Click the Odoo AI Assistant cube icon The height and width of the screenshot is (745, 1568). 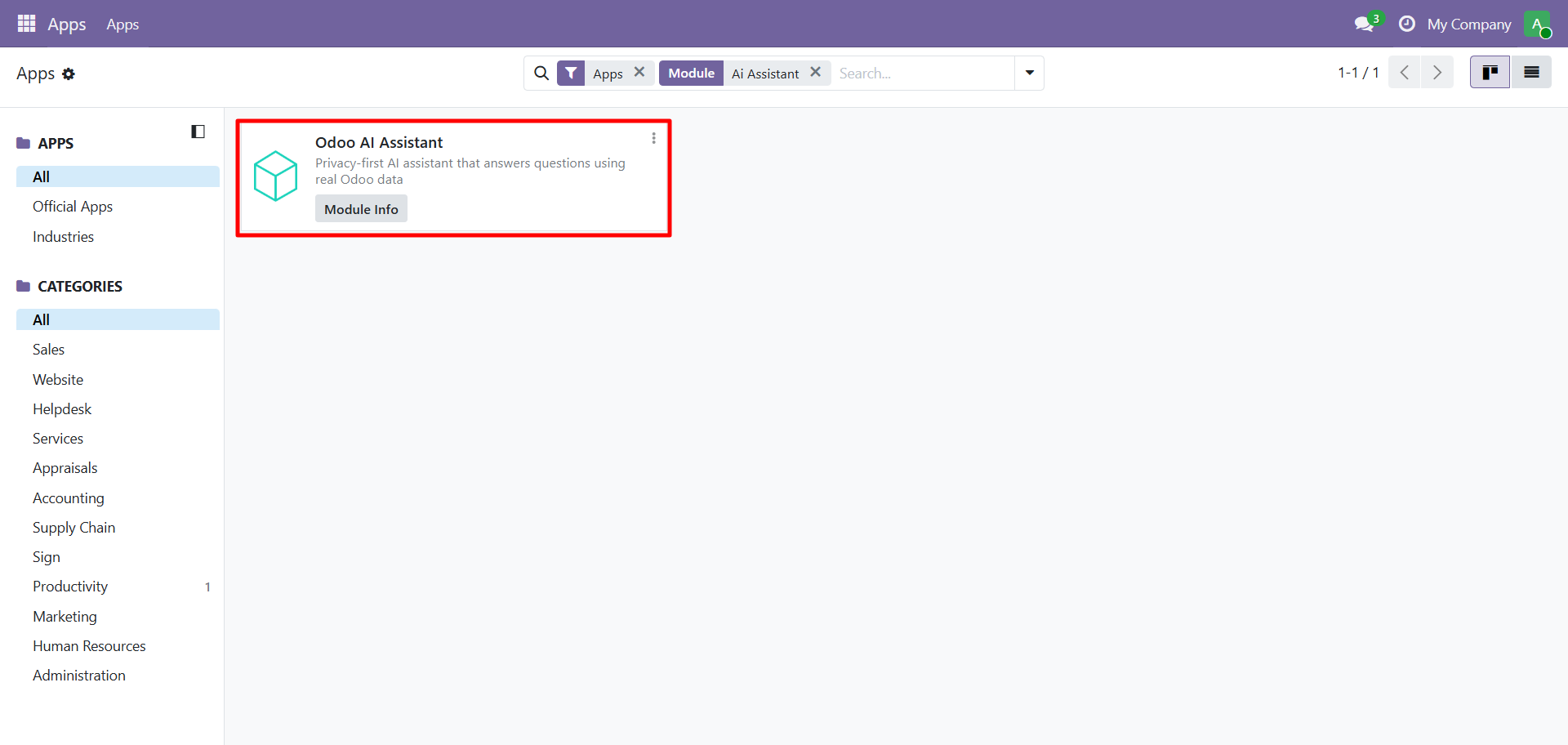click(275, 176)
